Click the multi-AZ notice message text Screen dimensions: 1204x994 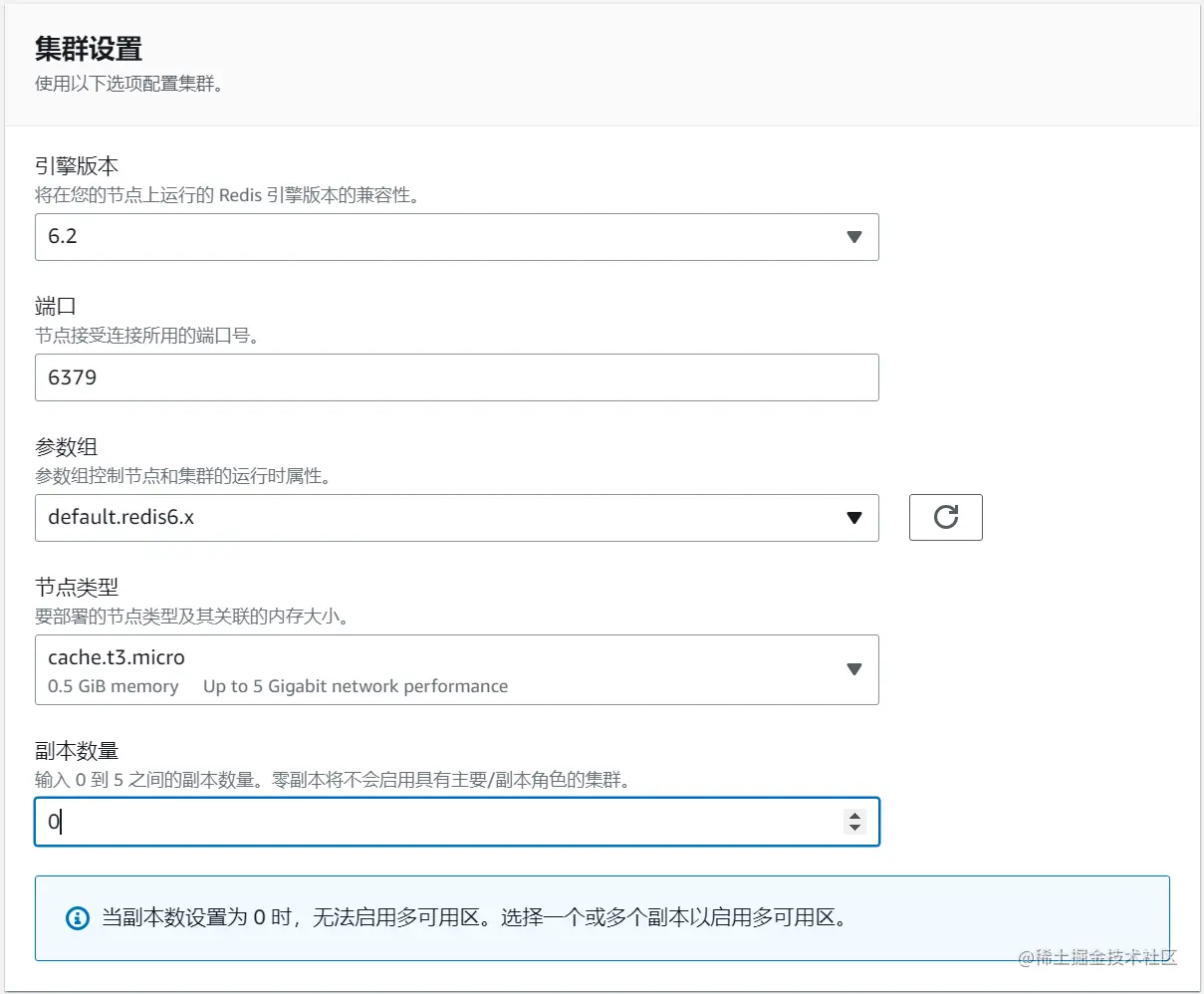[475, 917]
